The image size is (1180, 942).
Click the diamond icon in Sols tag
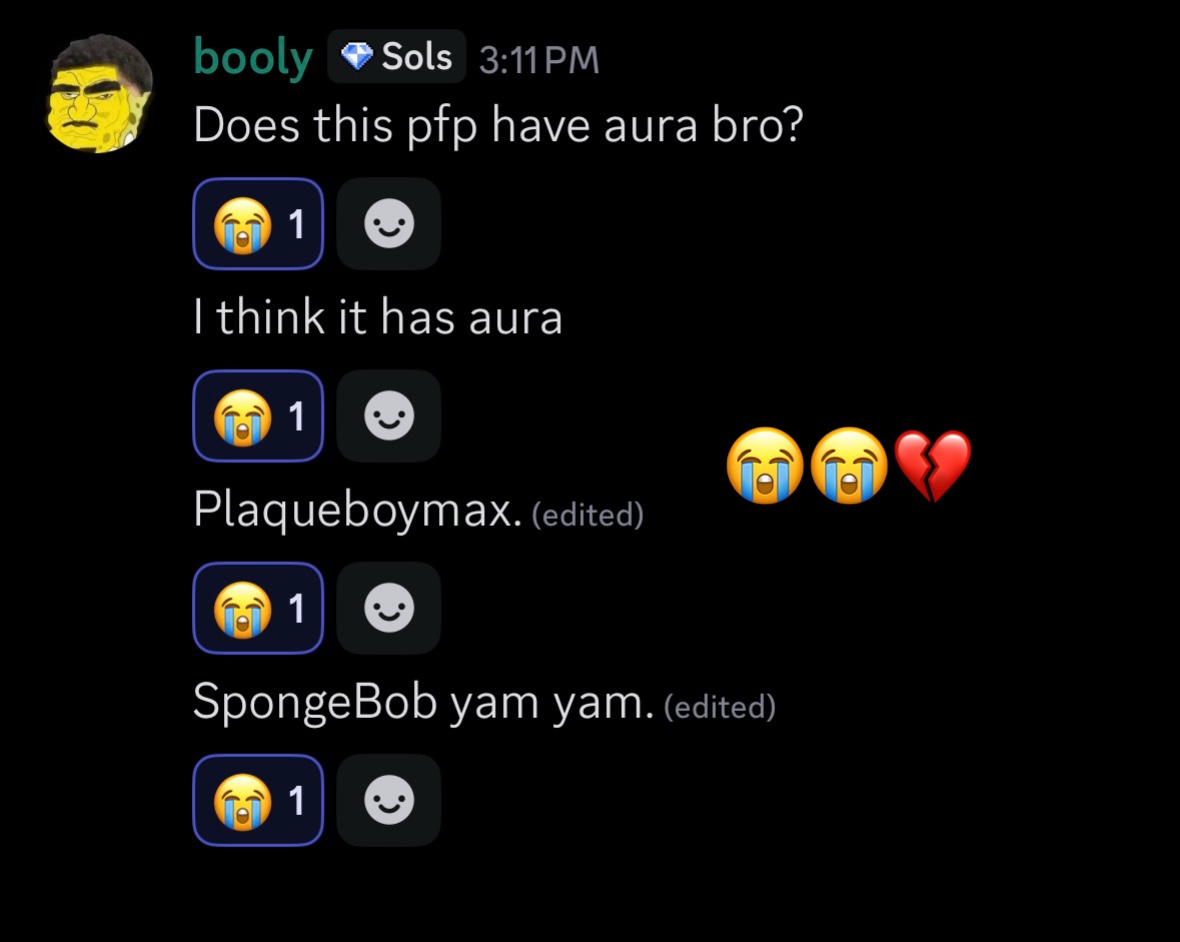click(357, 56)
